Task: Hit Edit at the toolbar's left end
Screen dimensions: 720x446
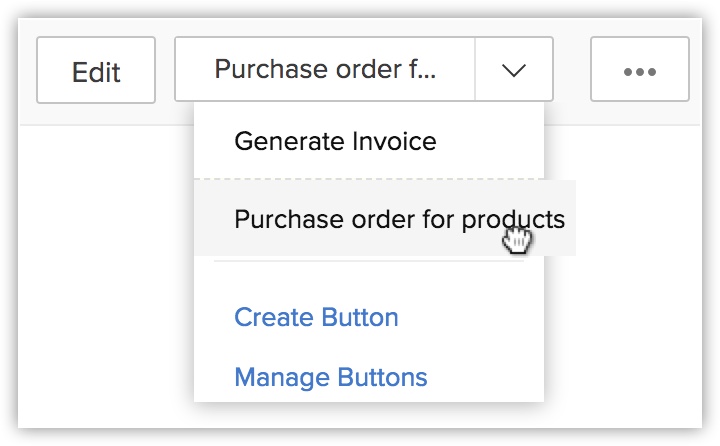Action: (x=96, y=70)
